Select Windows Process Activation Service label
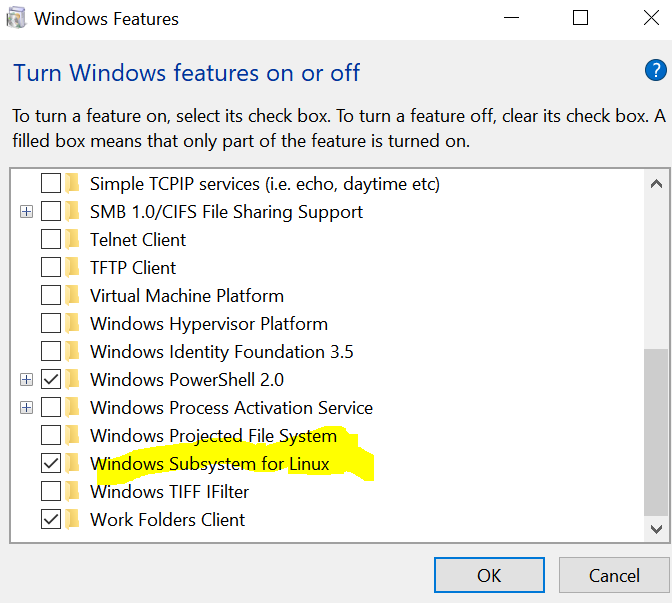672x603 pixels. tap(231, 408)
